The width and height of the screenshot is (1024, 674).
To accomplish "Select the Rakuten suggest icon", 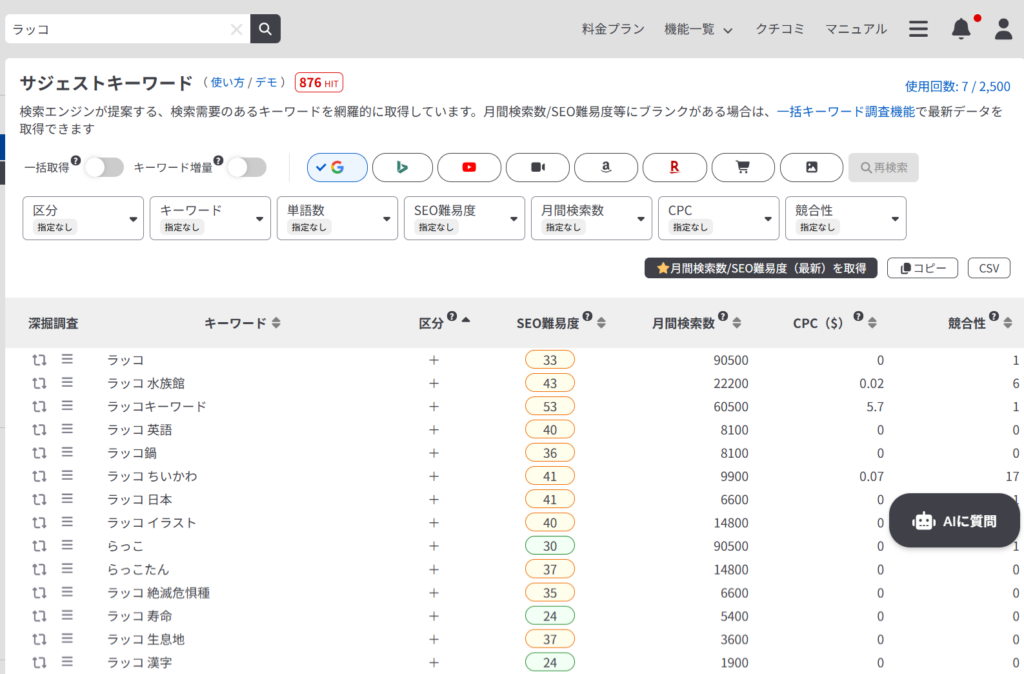I will (673, 167).
